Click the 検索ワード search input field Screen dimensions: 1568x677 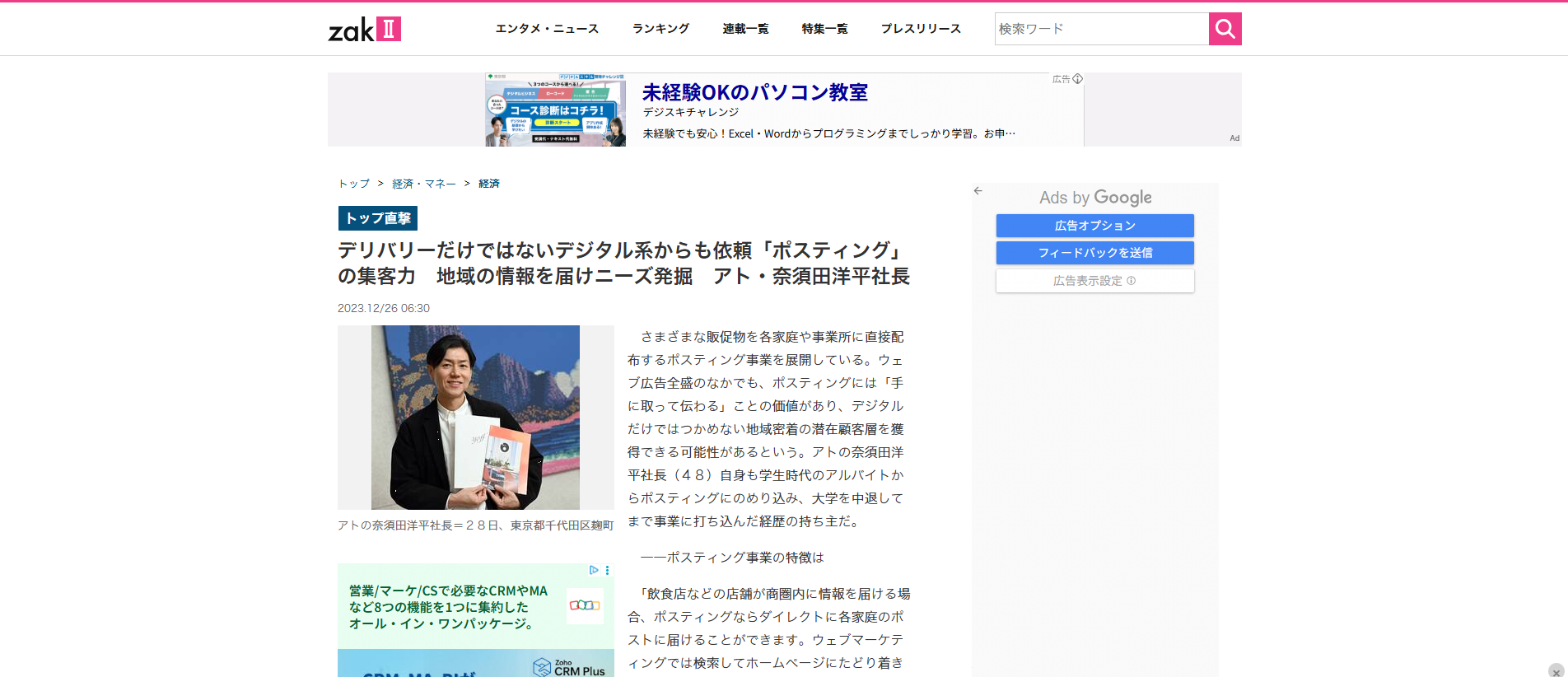(x=1102, y=29)
